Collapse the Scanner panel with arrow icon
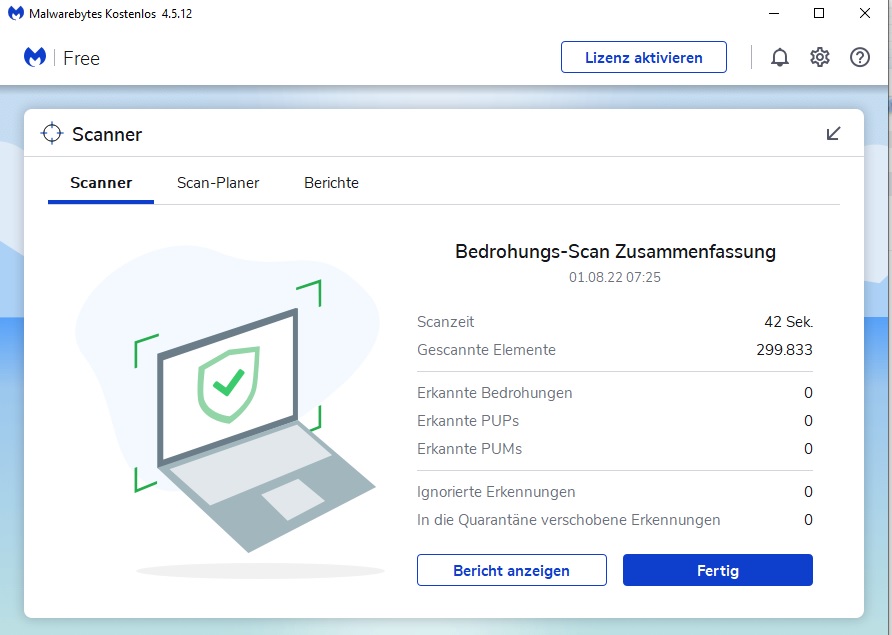Image resolution: width=892 pixels, height=635 pixels. [x=833, y=134]
